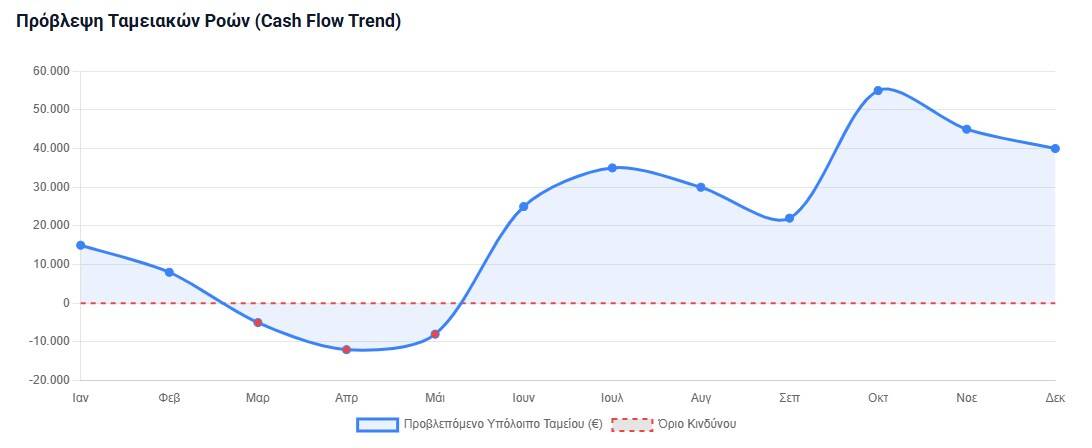Select the Αυγ data point on the line
Image resolution: width=1092 pixels, height=448 pixels.
point(701,187)
